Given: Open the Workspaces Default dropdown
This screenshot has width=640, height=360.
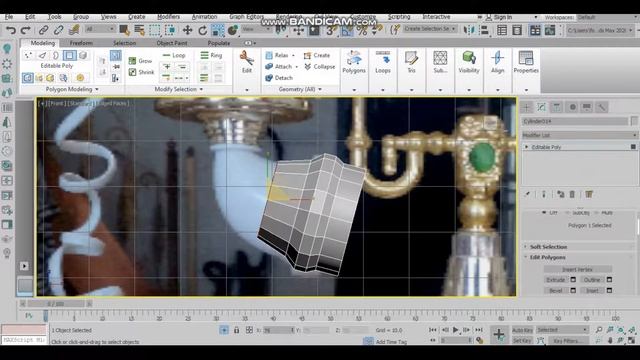Looking at the screenshot, I should [x=607, y=17].
